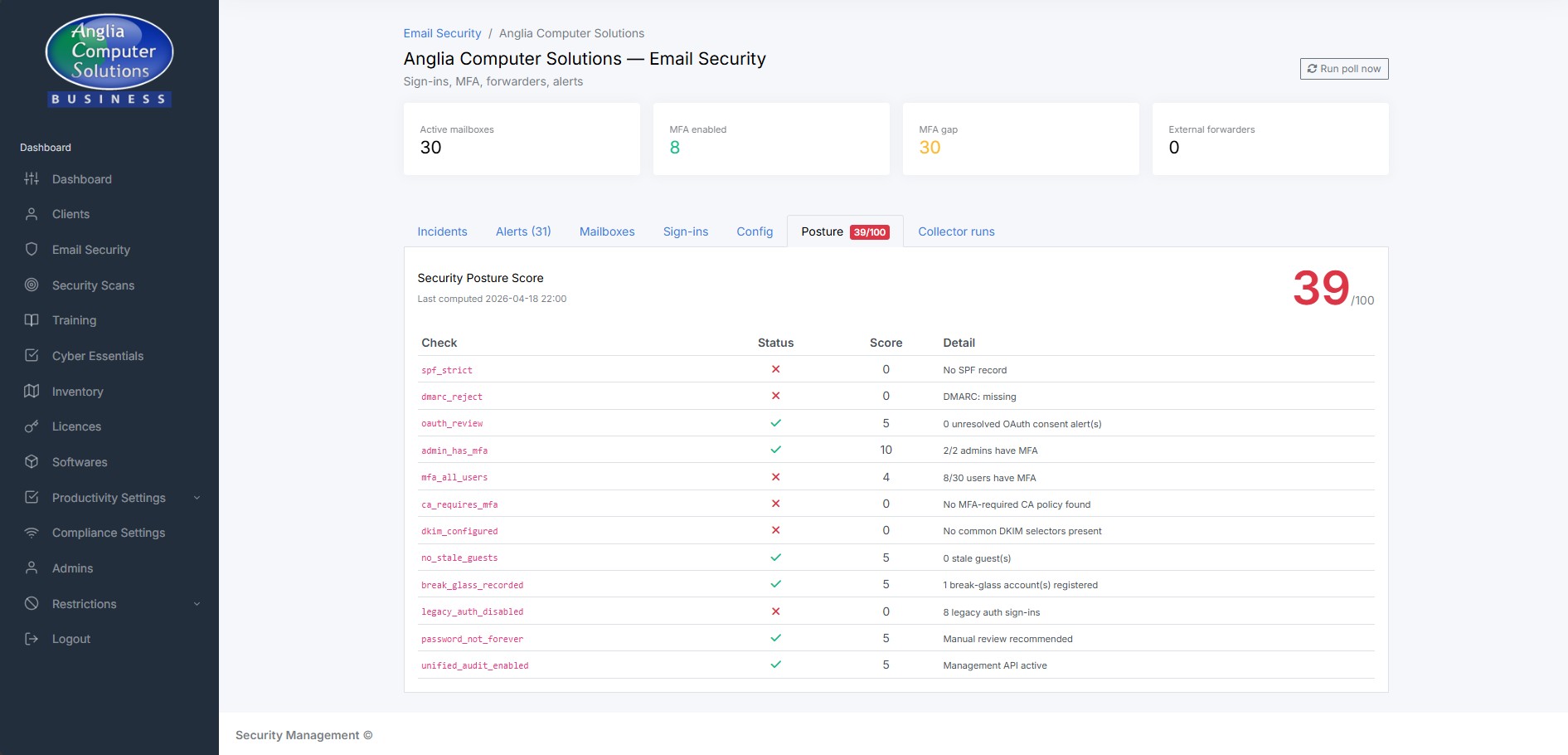Select the Dashboard icon in the sidebar
This screenshot has width=1568, height=755.
[x=32, y=179]
